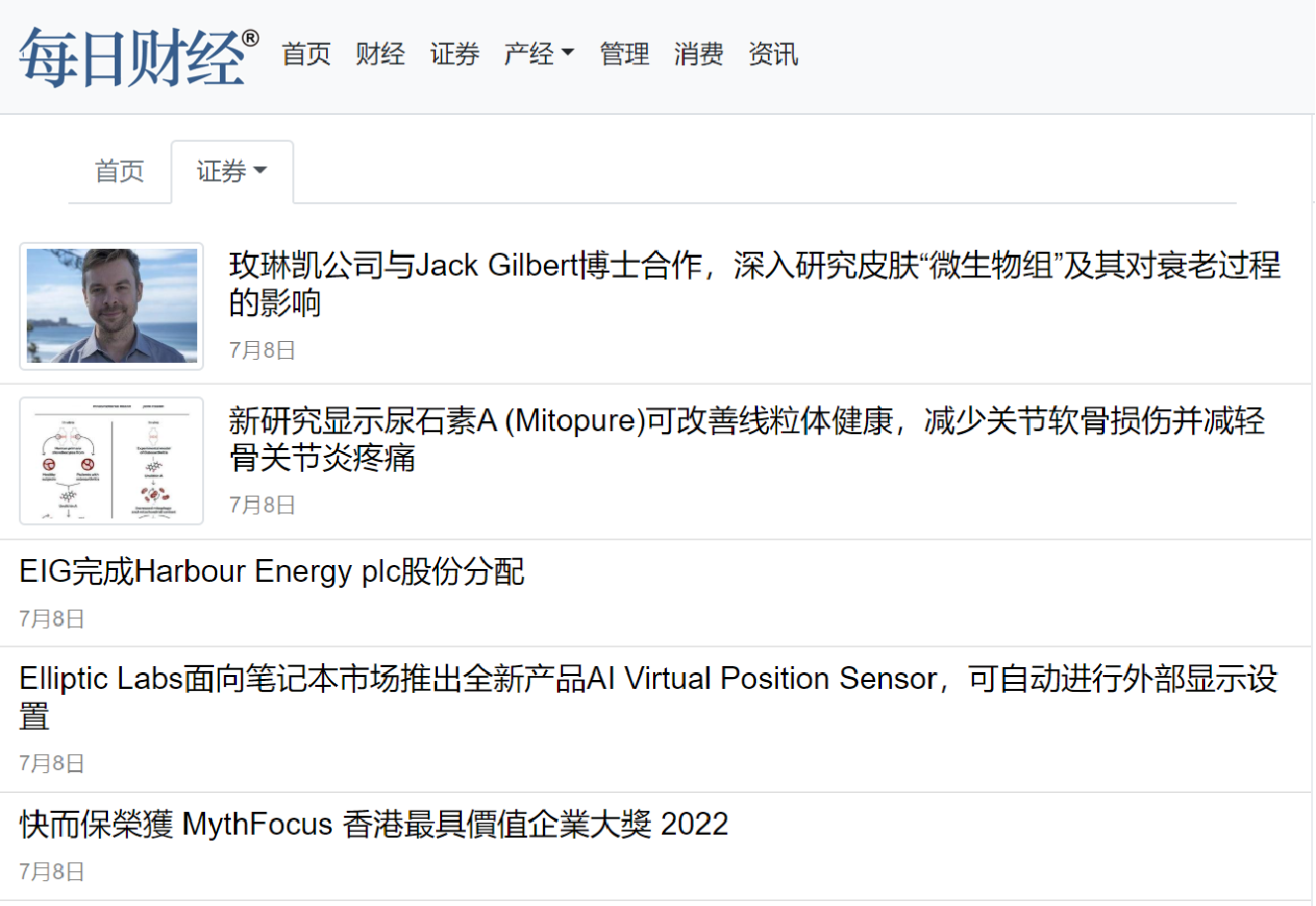Viewport: 1316px width, 906px height.
Task: Click the date under the 玫琳凯 article
Action: pyautogui.click(x=263, y=350)
